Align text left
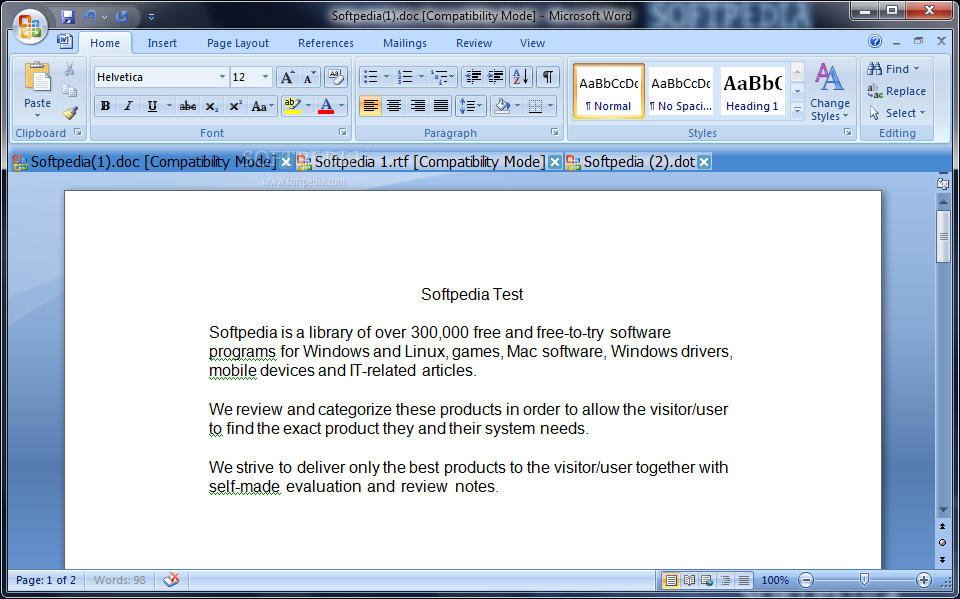This screenshot has height=599, width=960. pos(370,106)
